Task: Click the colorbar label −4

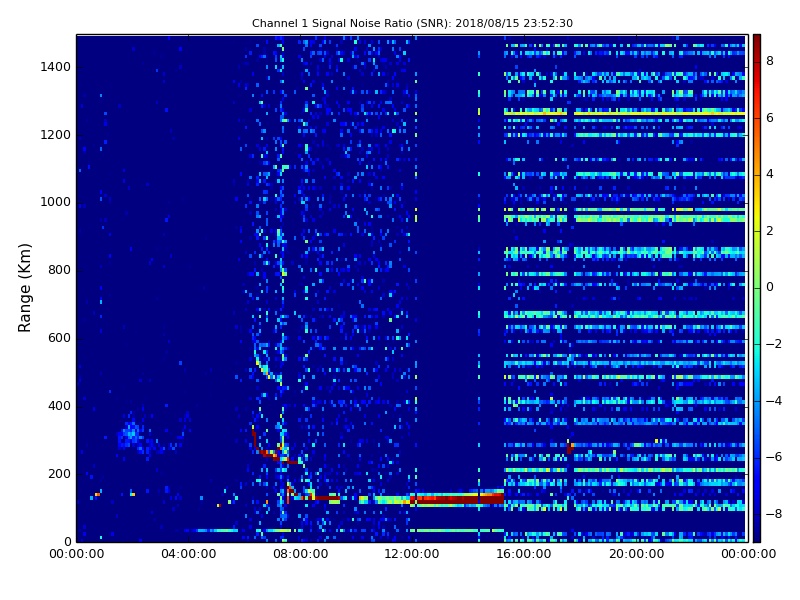Action: coord(774,401)
